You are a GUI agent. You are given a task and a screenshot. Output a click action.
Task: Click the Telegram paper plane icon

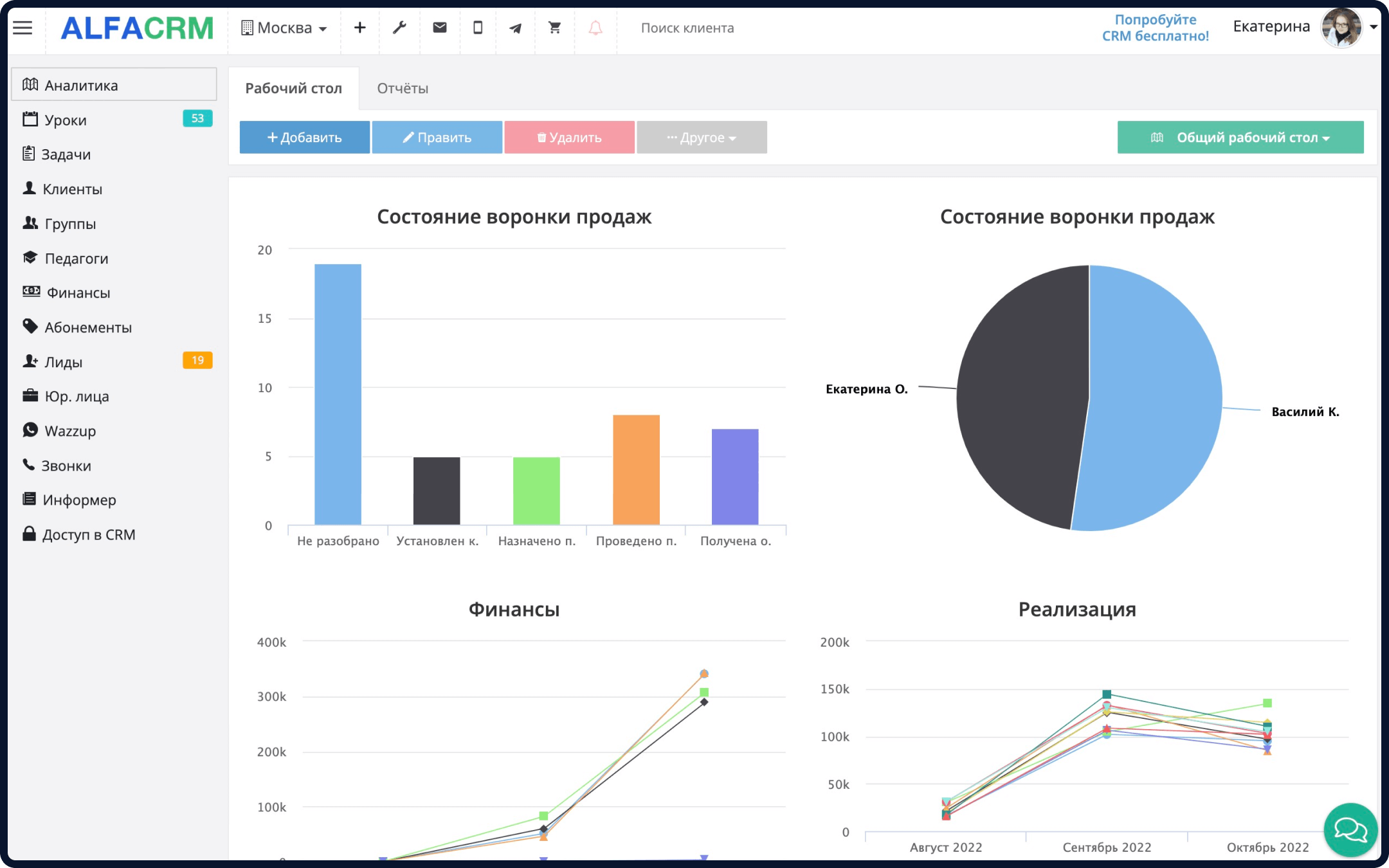(x=515, y=28)
